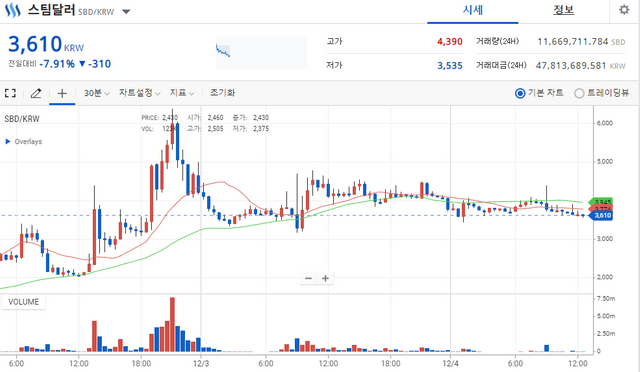
Task: Select the pencil drawing tool
Action: click(x=36, y=94)
